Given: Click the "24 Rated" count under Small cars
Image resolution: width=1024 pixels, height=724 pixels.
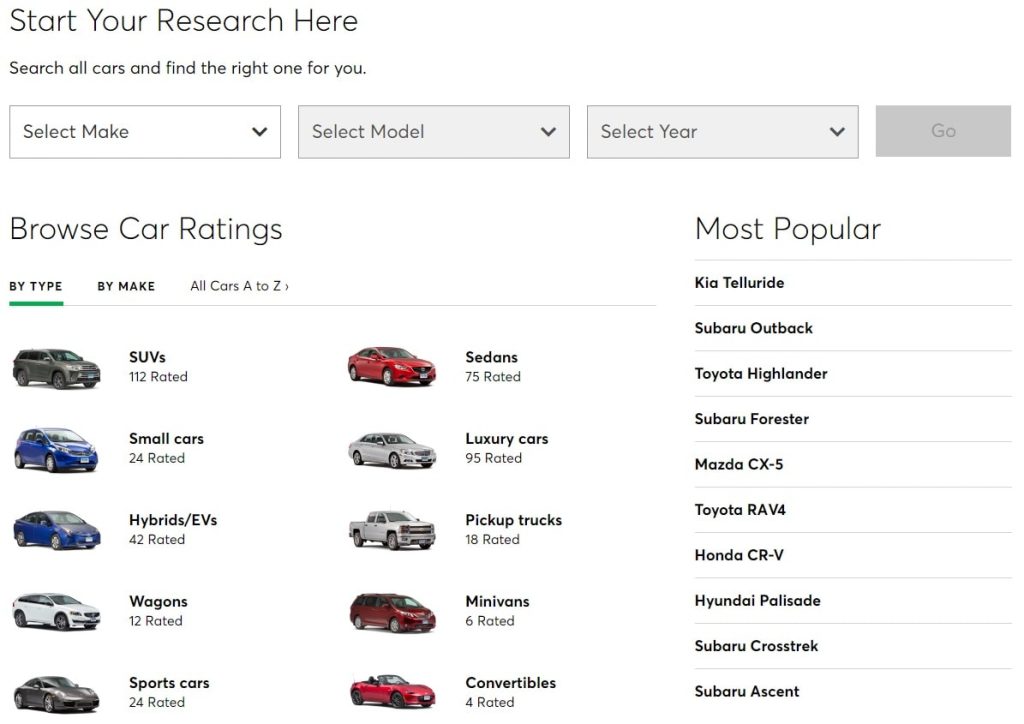Looking at the screenshot, I should click(x=157, y=458).
